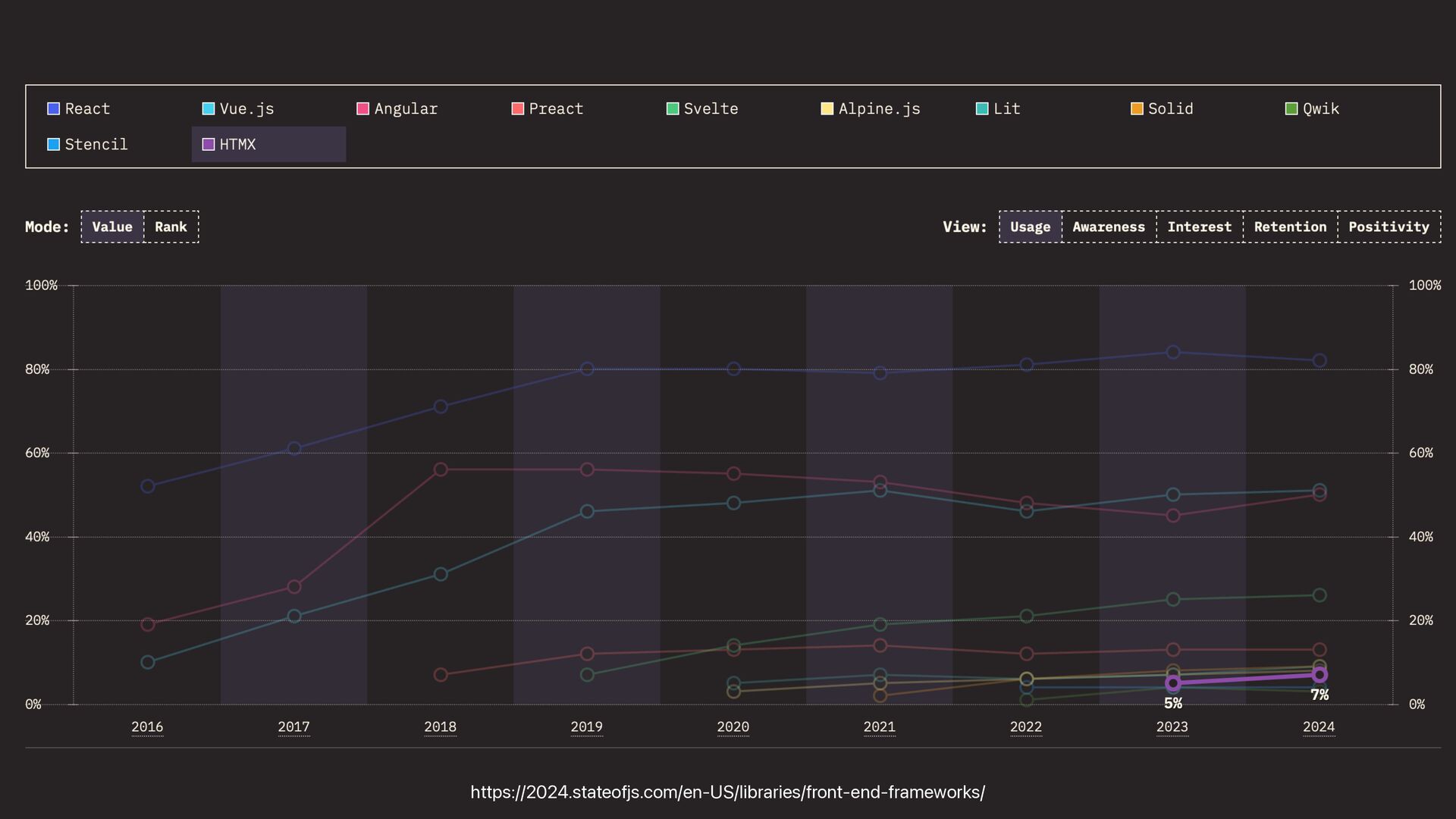Open the Interest view
This screenshot has width=1456, height=819.
coord(1199,227)
